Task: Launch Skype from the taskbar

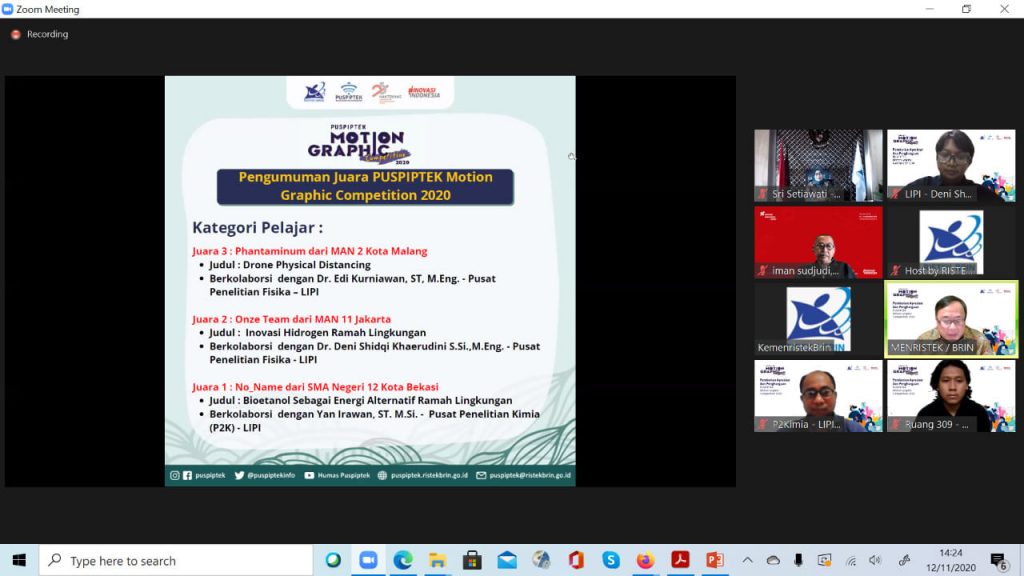Action: 611,560
